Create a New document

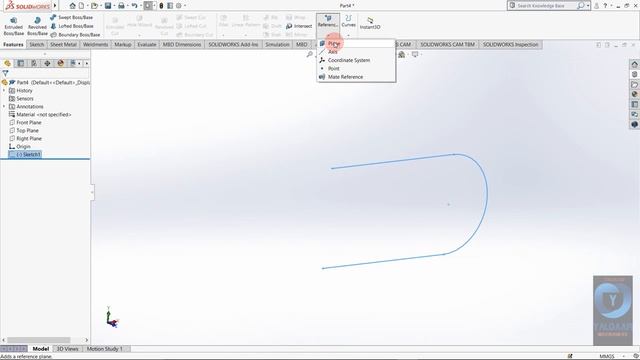[x=82, y=6]
